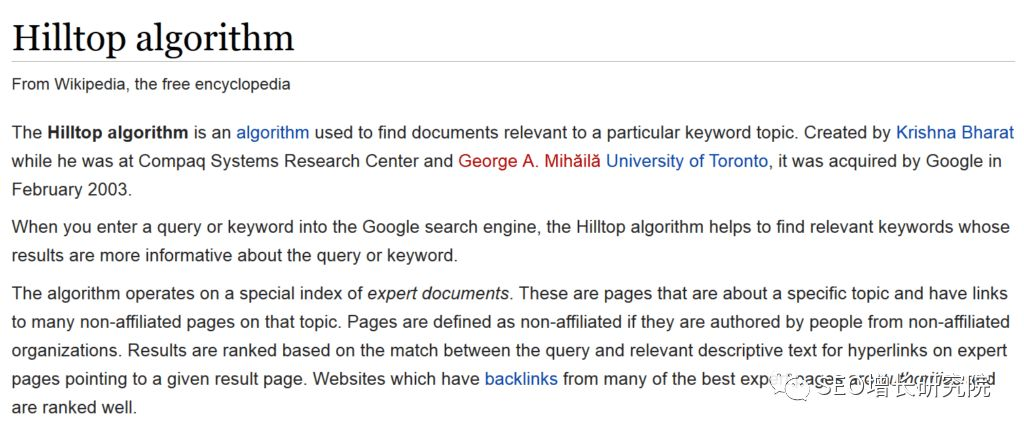Click the "February 2003" text
The height and width of the screenshot is (431, 1024).
tap(71, 189)
